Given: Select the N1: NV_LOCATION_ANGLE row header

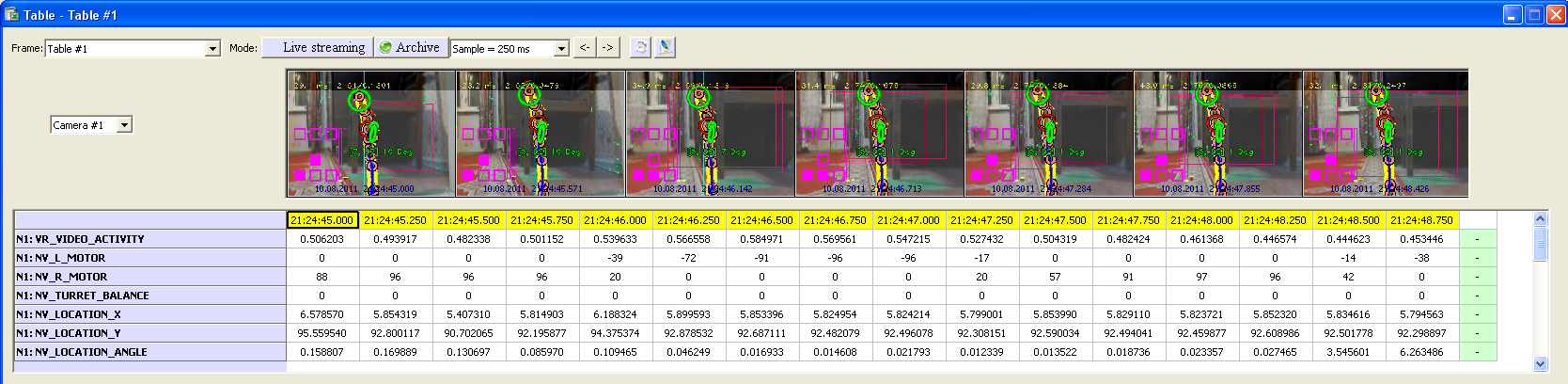Looking at the screenshot, I should tap(149, 352).
